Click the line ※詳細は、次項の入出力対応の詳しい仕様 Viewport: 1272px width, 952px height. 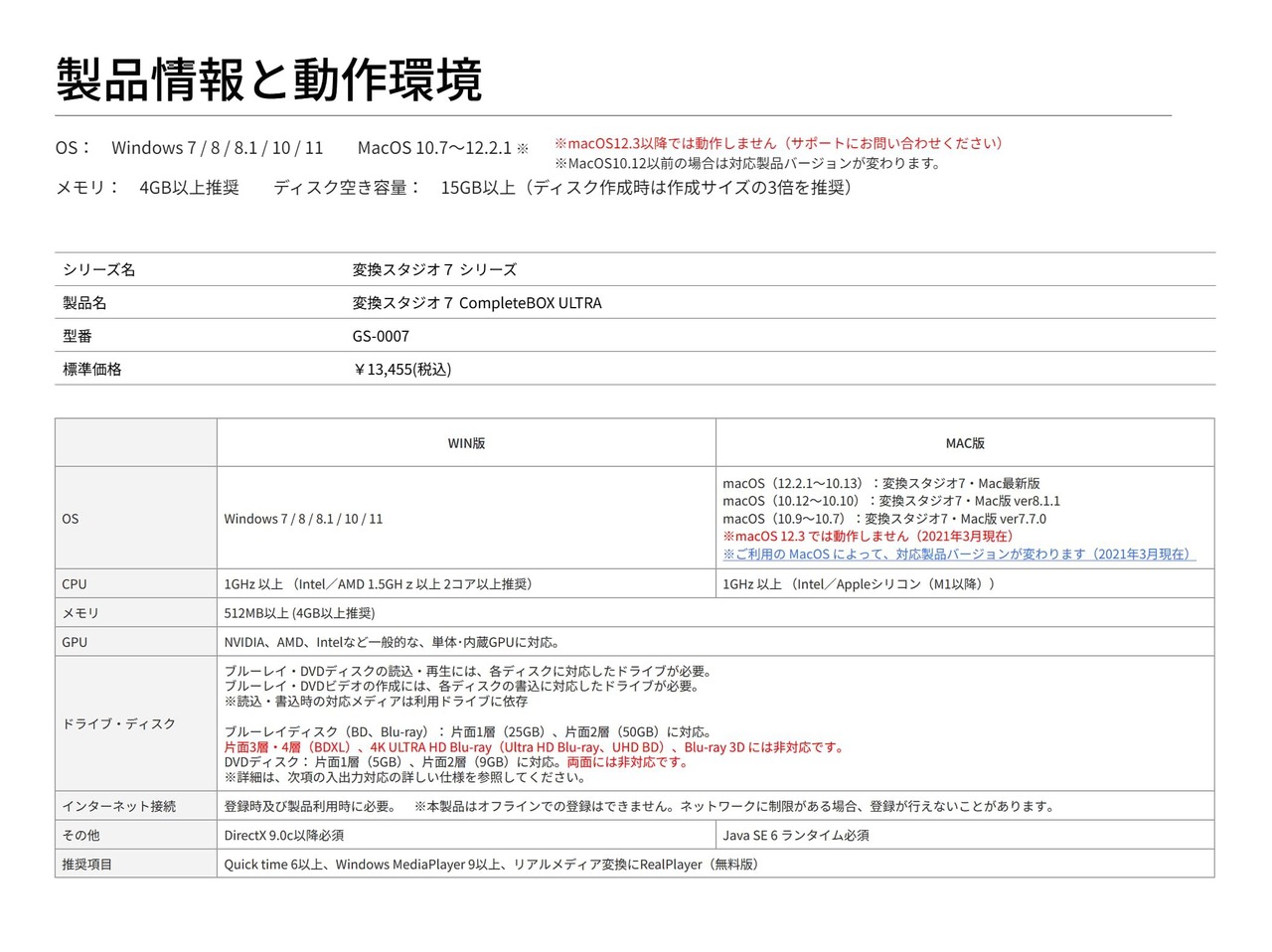coord(405,777)
